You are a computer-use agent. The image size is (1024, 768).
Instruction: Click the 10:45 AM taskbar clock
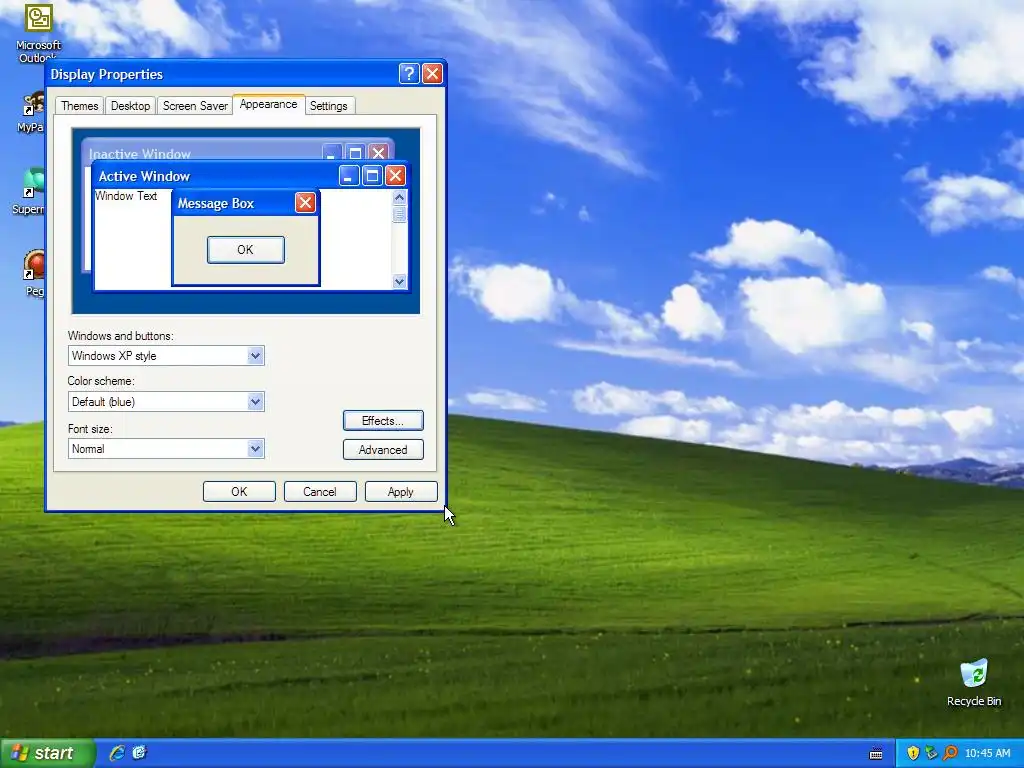point(987,754)
